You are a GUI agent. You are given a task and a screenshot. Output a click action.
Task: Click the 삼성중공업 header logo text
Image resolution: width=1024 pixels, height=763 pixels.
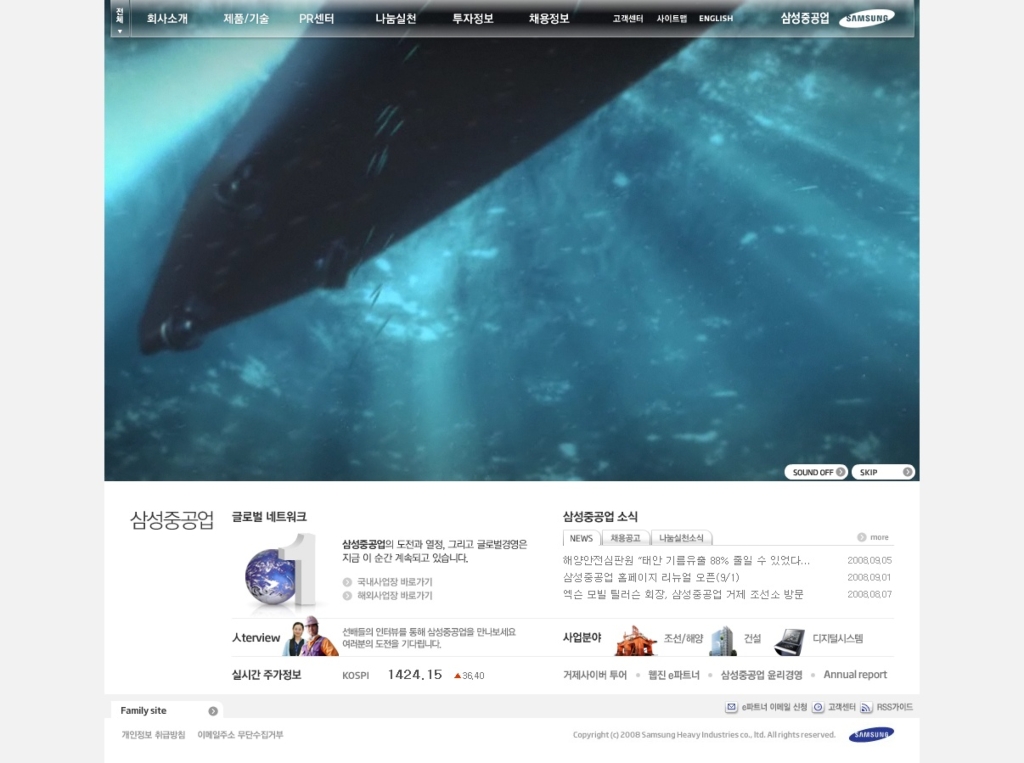point(805,18)
